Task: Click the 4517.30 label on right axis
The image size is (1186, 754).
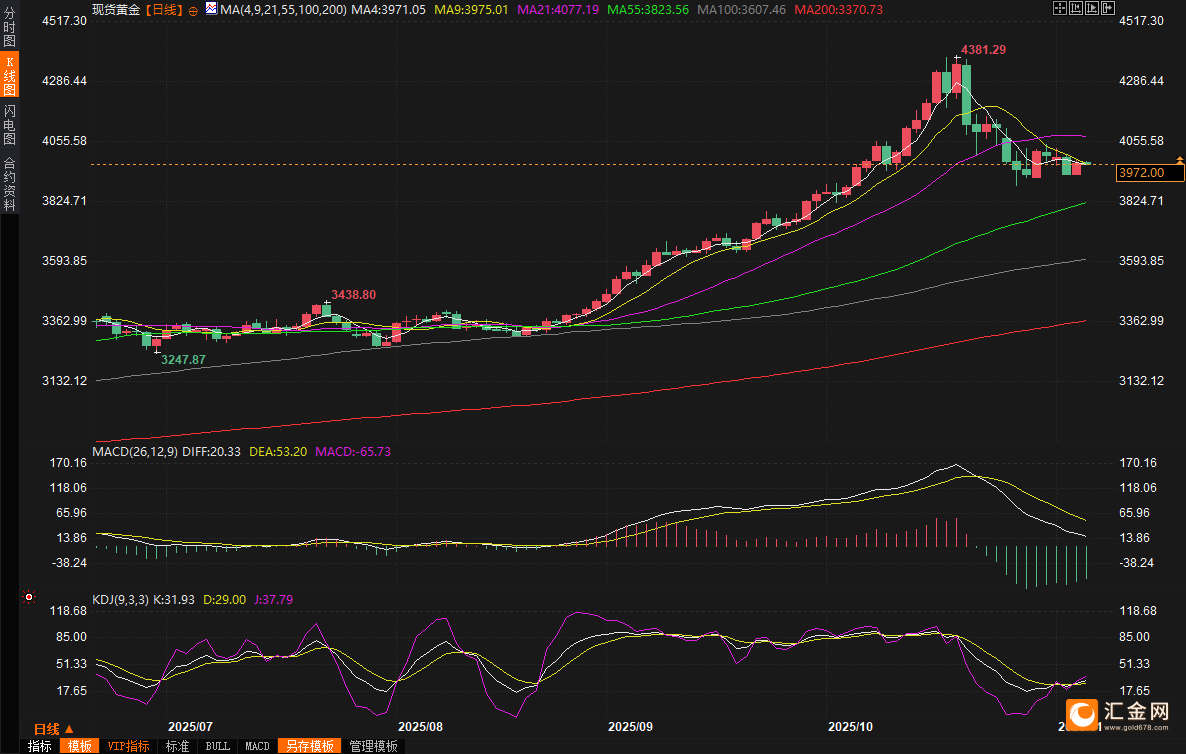Action: 1141,21
